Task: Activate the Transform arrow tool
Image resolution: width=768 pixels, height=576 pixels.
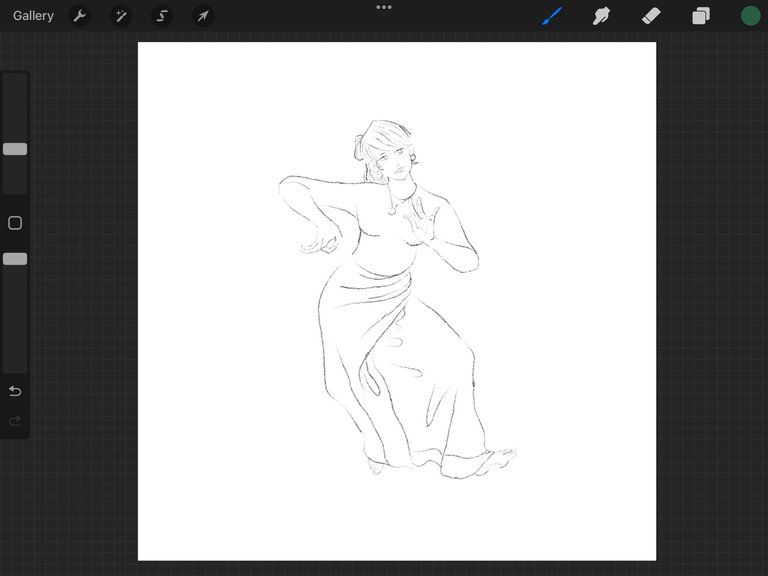Action: (x=203, y=16)
